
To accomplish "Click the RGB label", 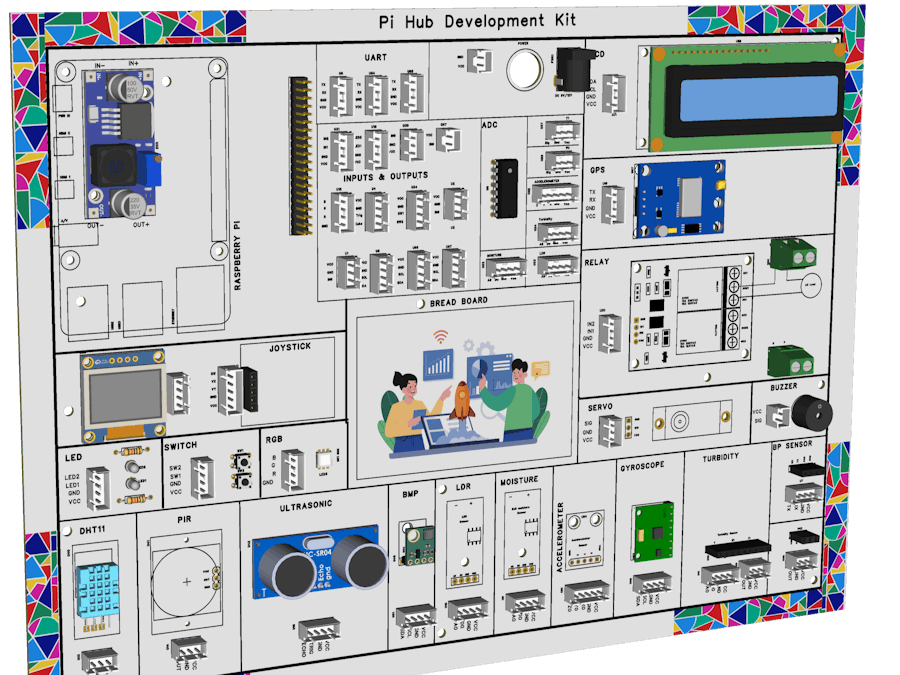I will [x=274, y=439].
